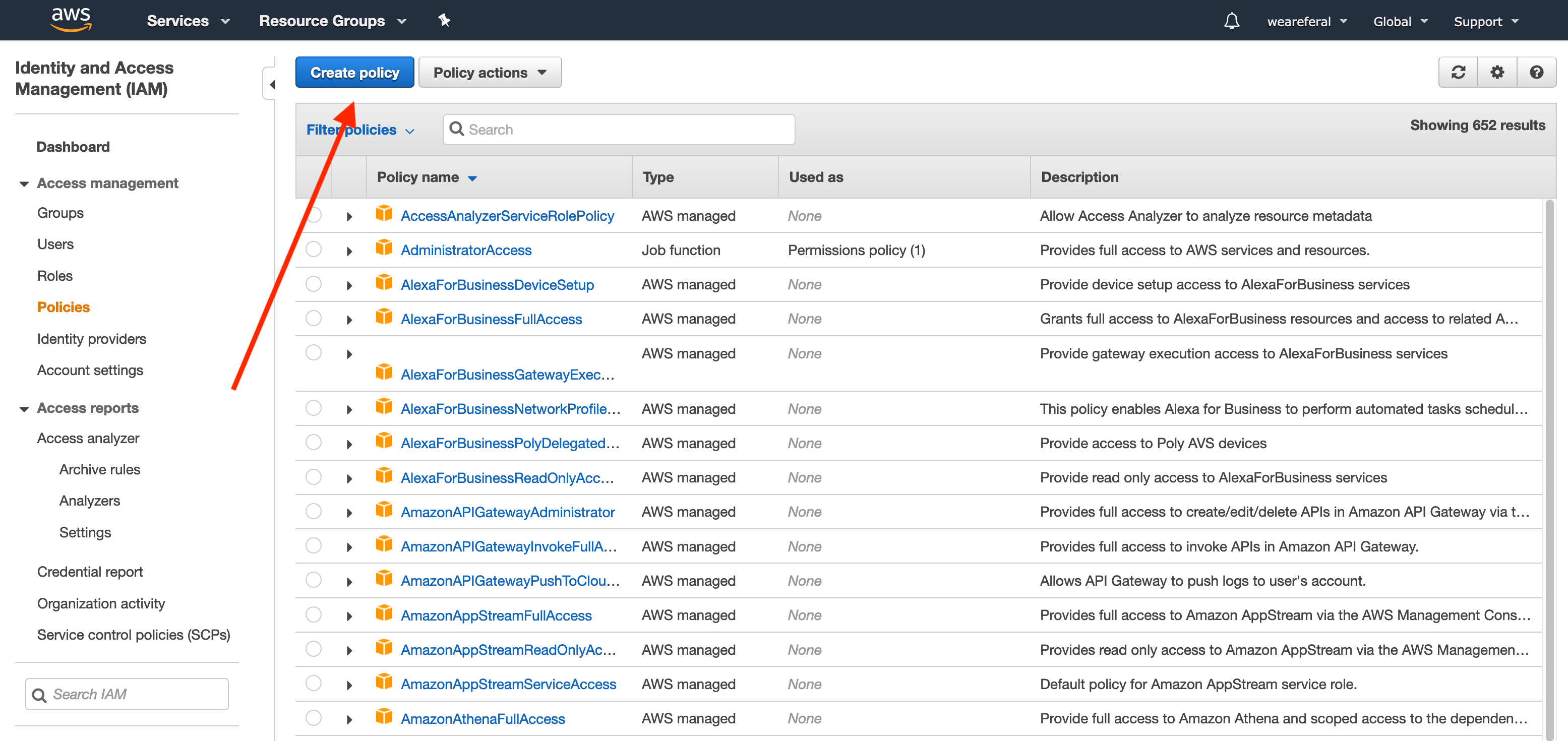Click the Search IAM magnifier icon

[39, 695]
